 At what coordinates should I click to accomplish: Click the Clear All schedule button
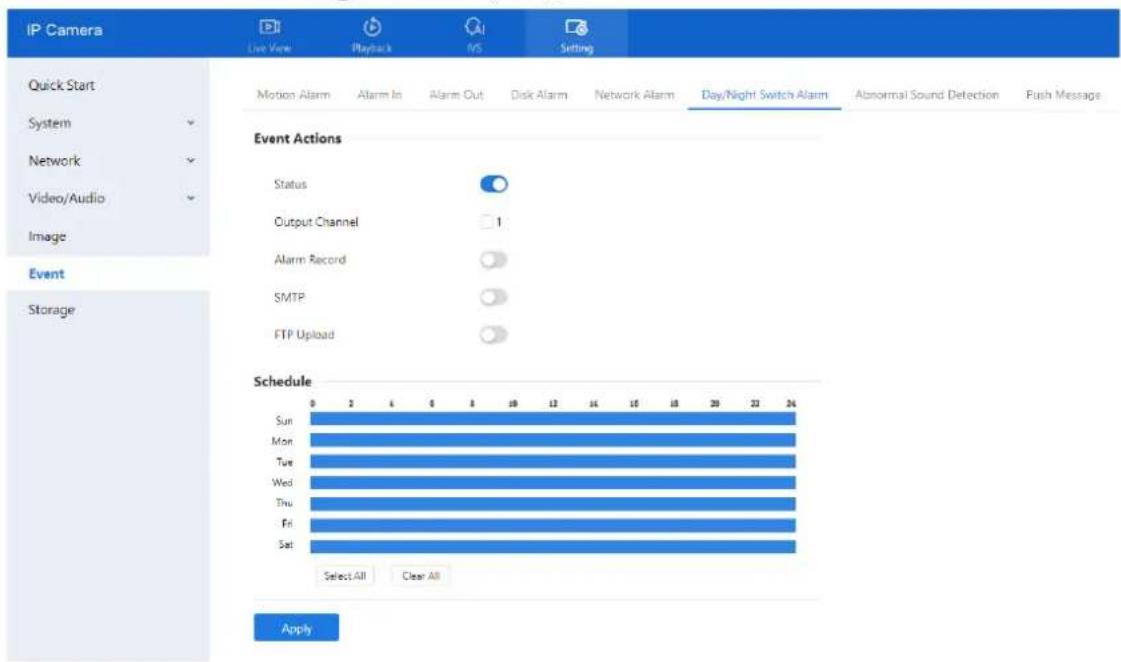tap(420, 575)
